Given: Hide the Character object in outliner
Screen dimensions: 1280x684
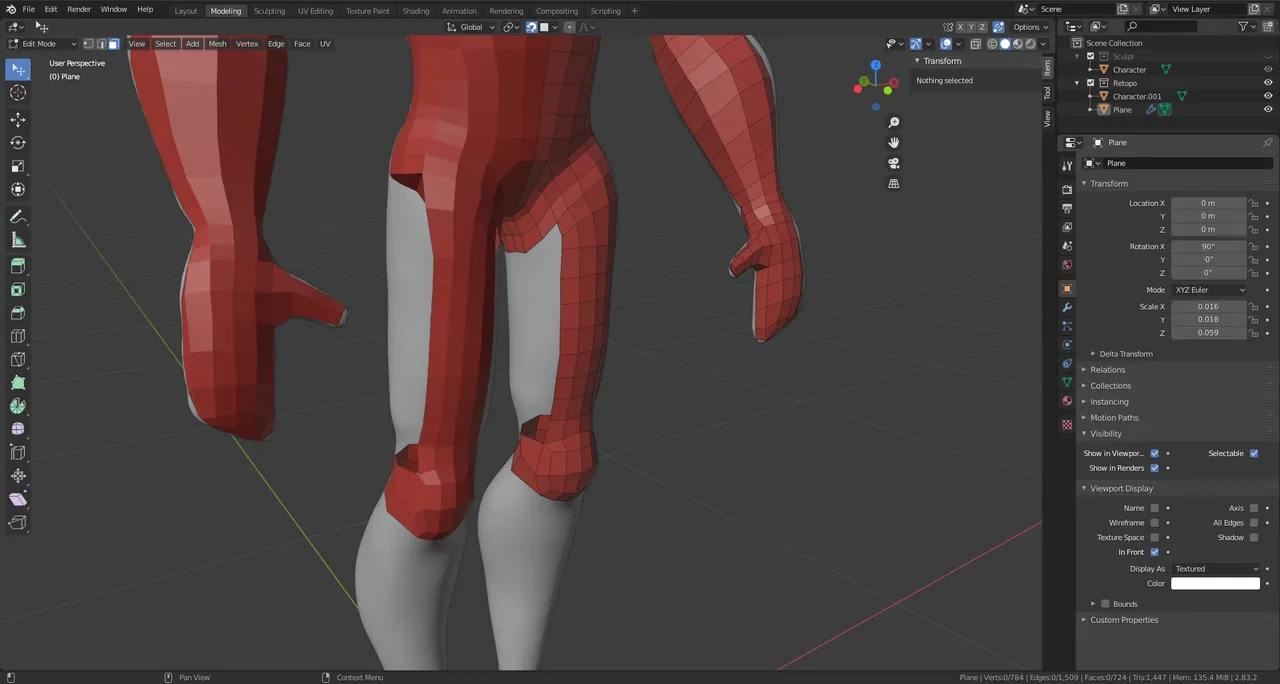Looking at the screenshot, I should (x=1268, y=70).
